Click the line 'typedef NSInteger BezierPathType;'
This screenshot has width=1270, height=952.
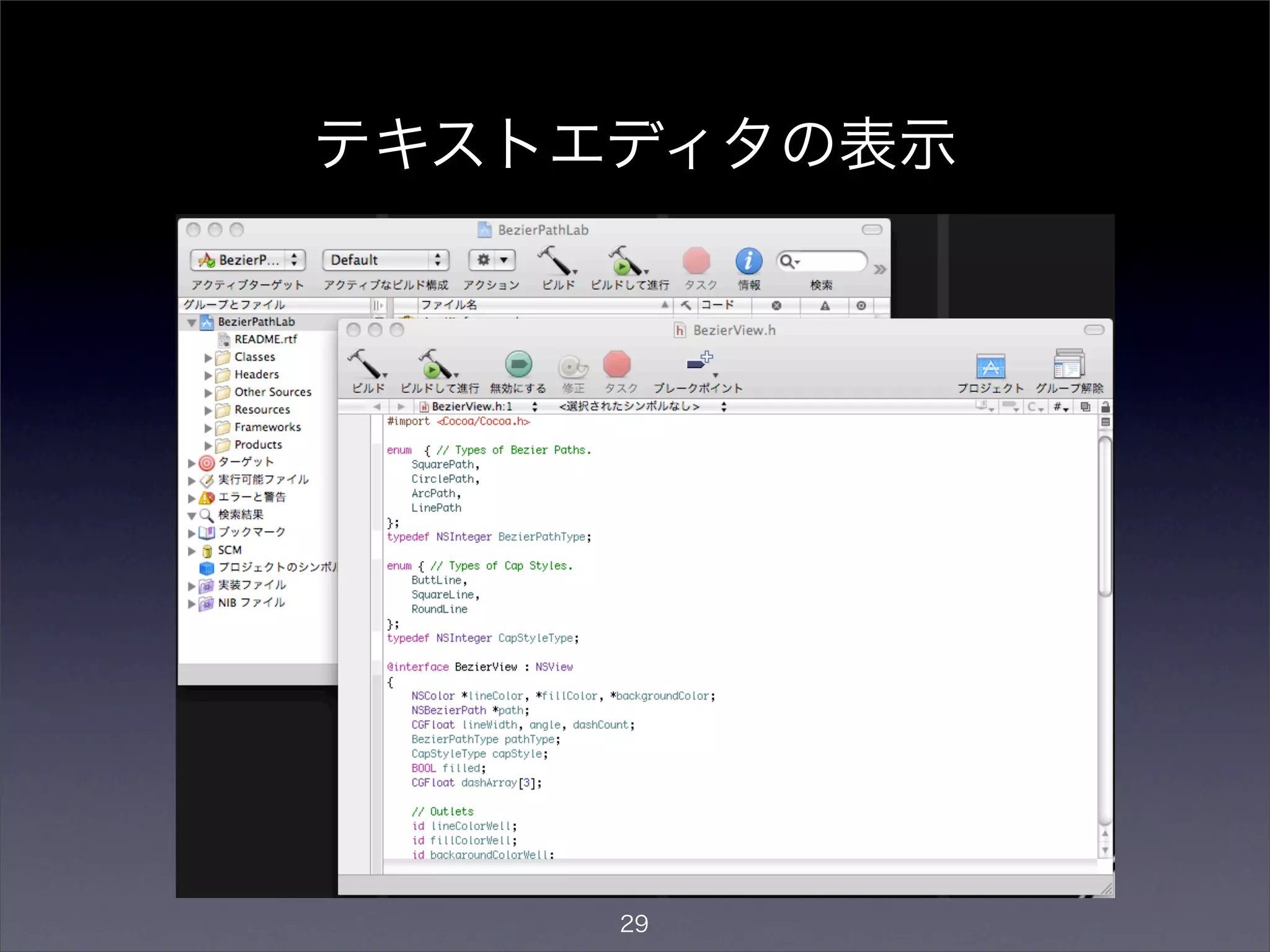pyautogui.click(x=489, y=537)
